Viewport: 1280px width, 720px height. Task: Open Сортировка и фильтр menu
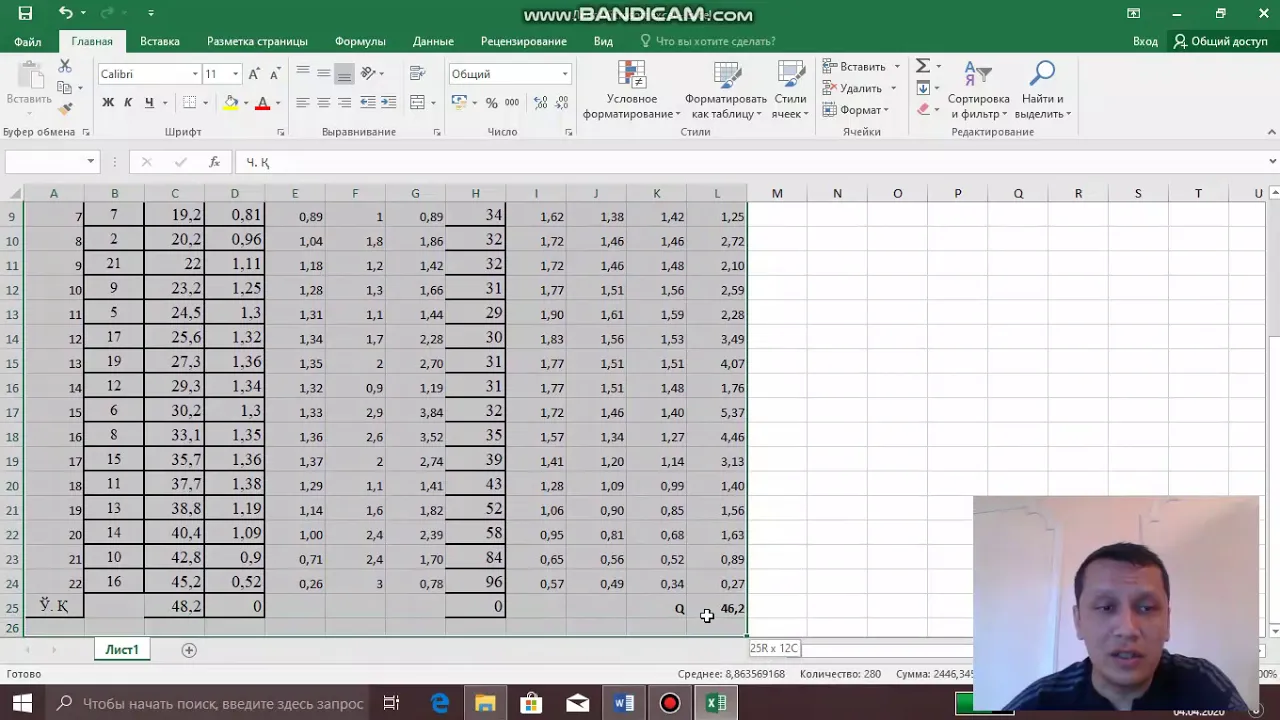(x=978, y=90)
